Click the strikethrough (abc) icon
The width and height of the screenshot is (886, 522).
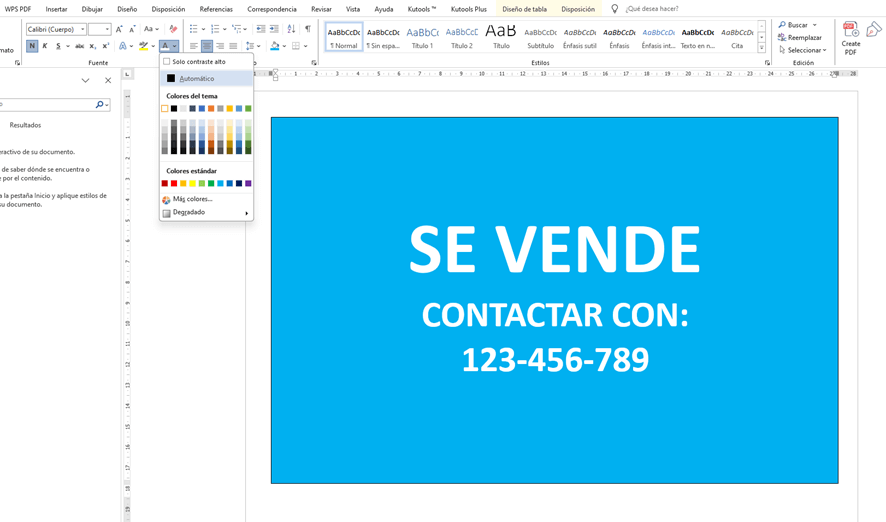point(79,46)
